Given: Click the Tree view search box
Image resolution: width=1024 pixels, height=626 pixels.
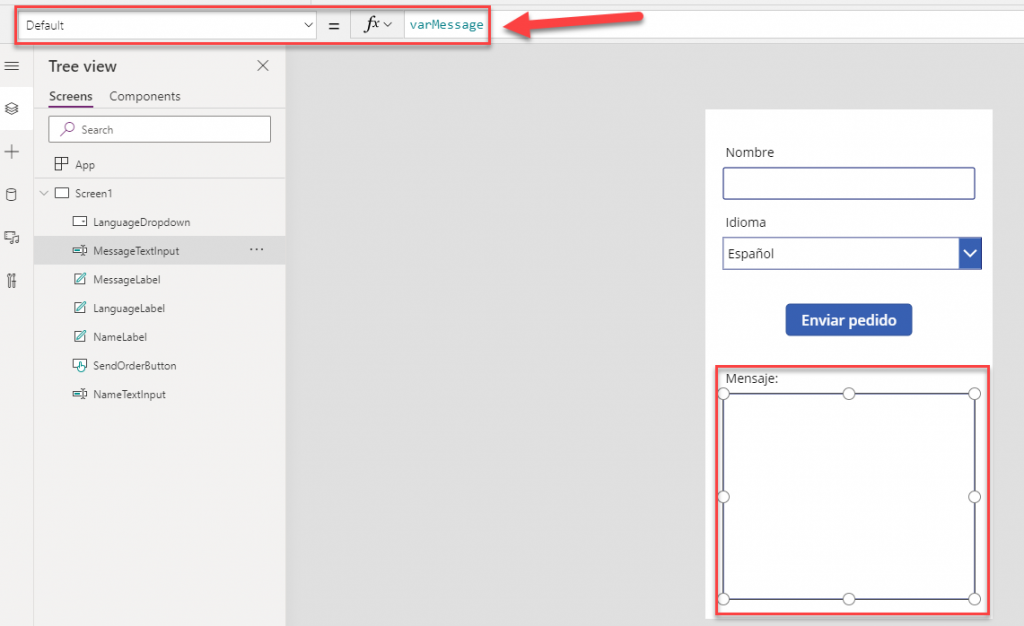Looking at the screenshot, I should pyautogui.click(x=160, y=129).
